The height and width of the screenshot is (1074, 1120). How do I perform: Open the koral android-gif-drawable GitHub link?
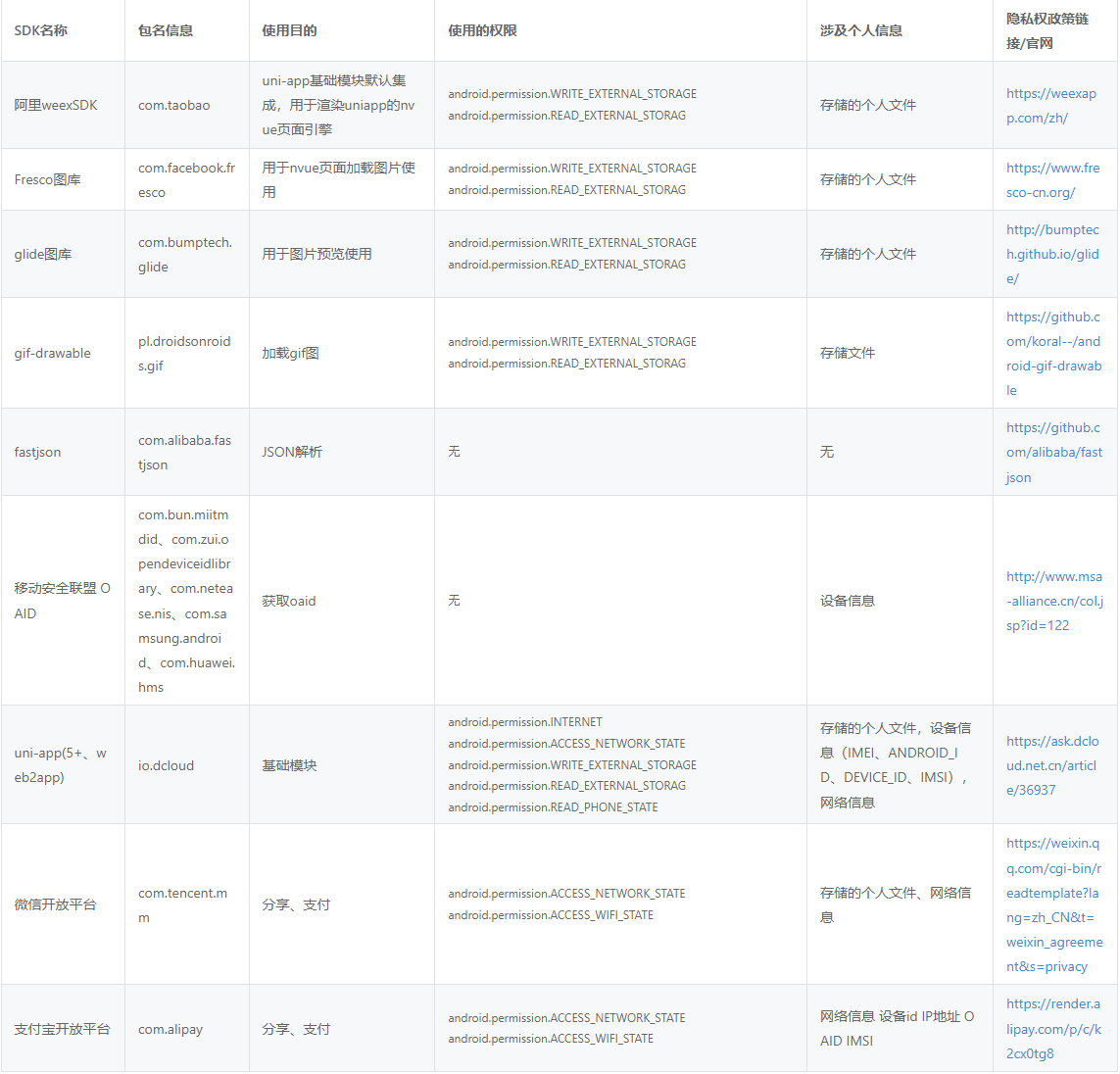[1053, 354]
